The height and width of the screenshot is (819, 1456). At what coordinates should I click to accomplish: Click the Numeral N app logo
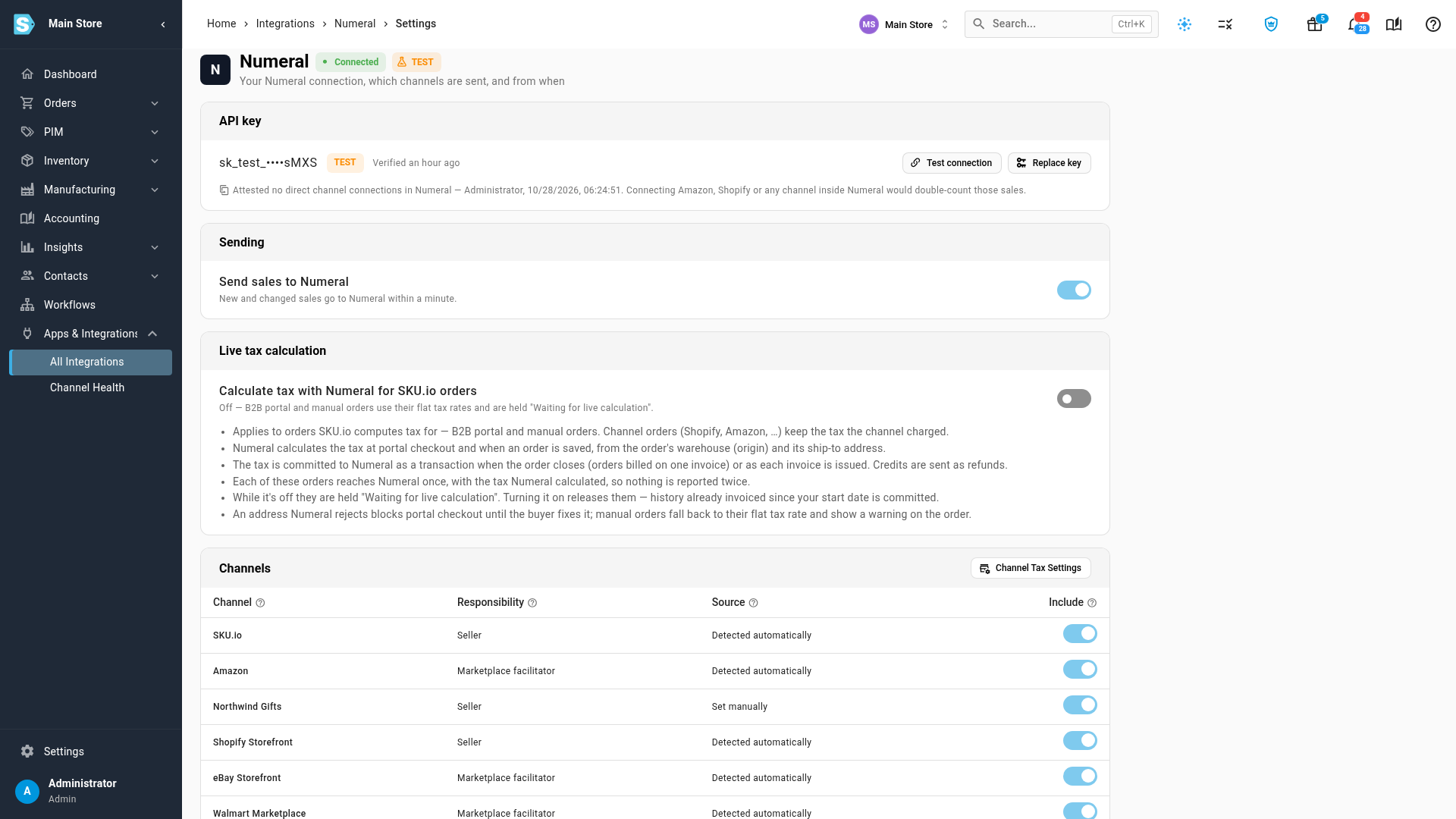(x=215, y=70)
